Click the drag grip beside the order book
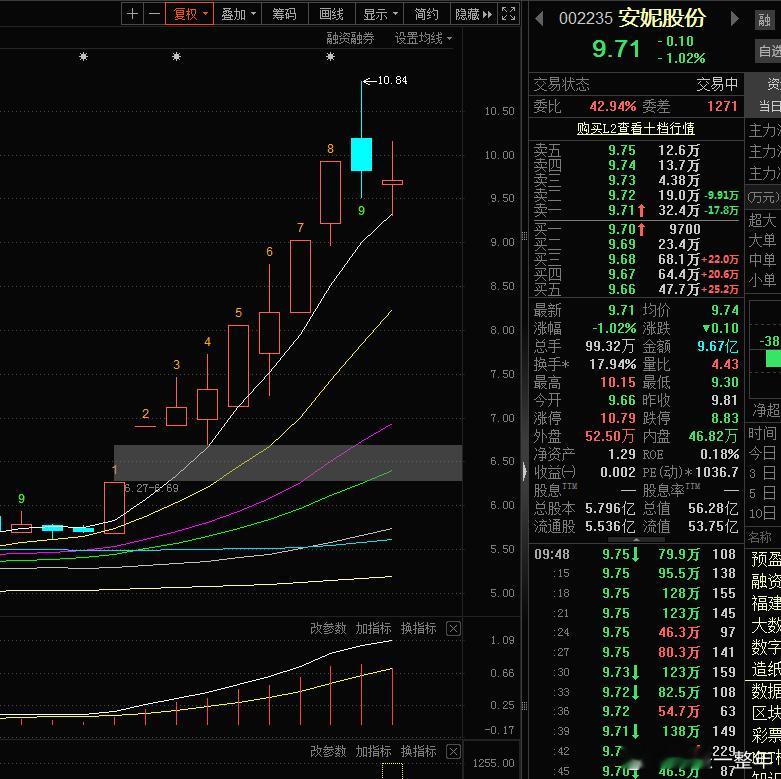The width and height of the screenshot is (781, 779). (524, 236)
